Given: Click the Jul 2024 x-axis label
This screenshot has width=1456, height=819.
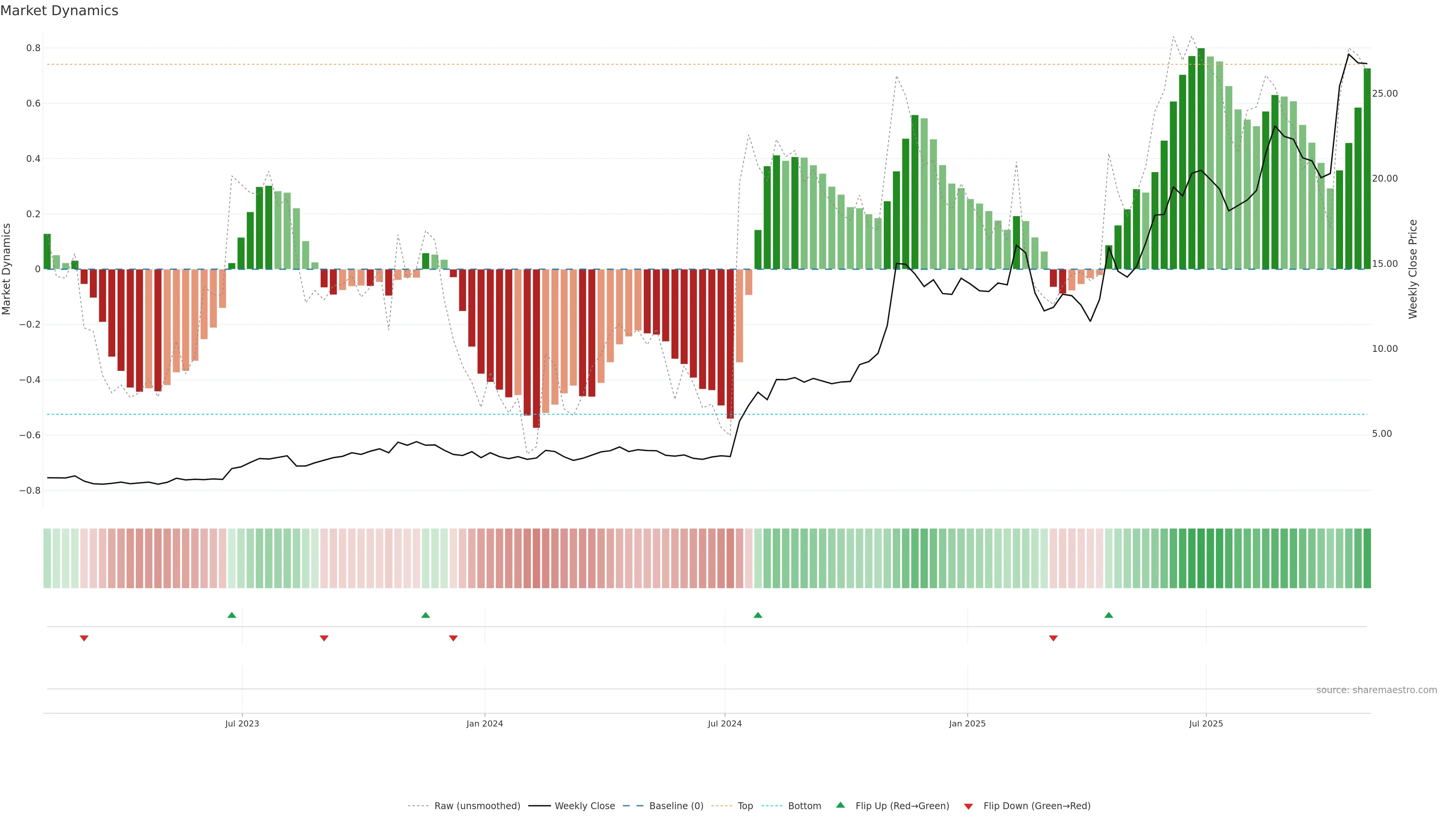Looking at the screenshot, I should 725,723.
